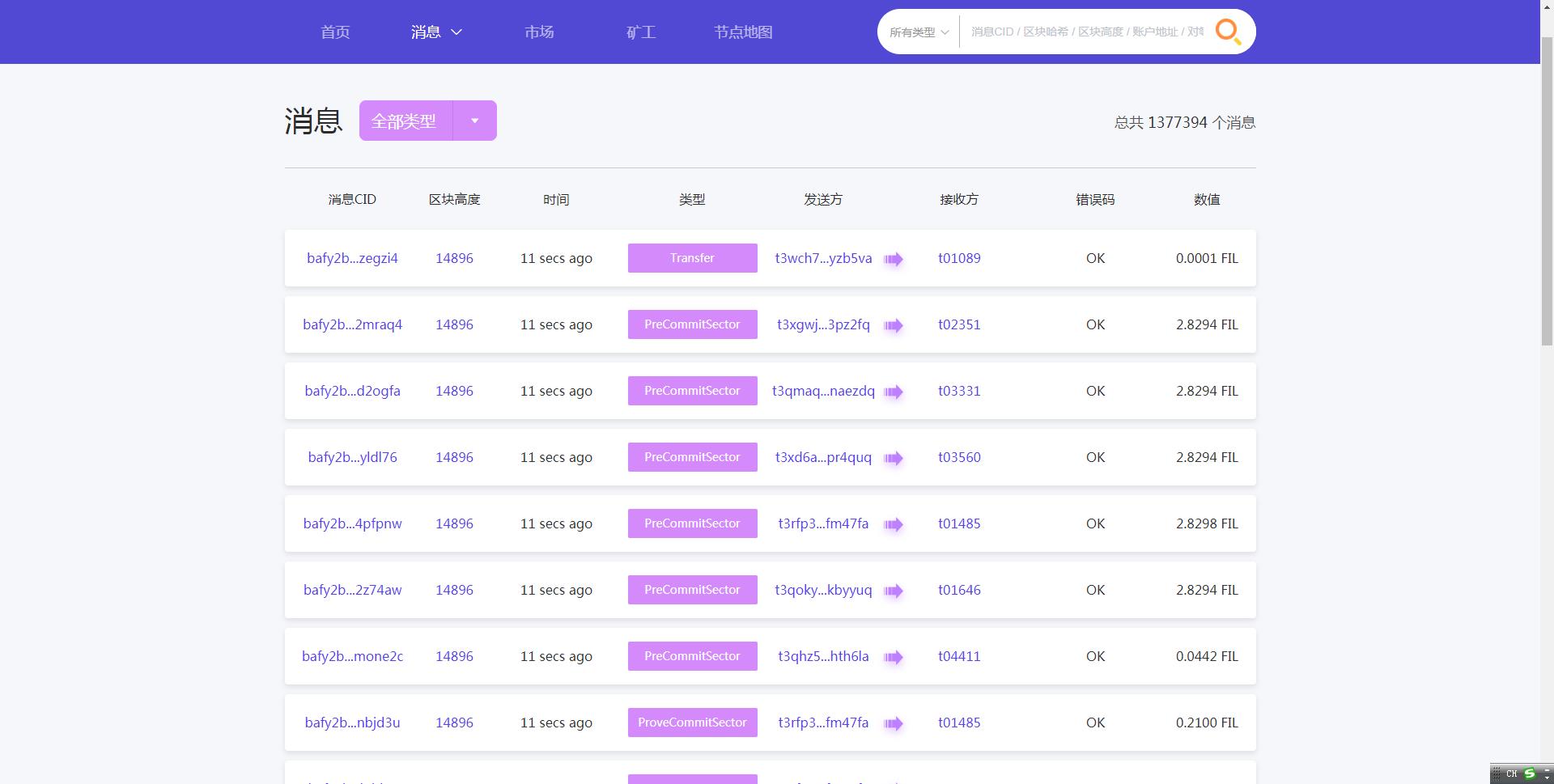Open the 节点地图 node map page
This screenshot has width=1554, height=784.
click(743, 32)
